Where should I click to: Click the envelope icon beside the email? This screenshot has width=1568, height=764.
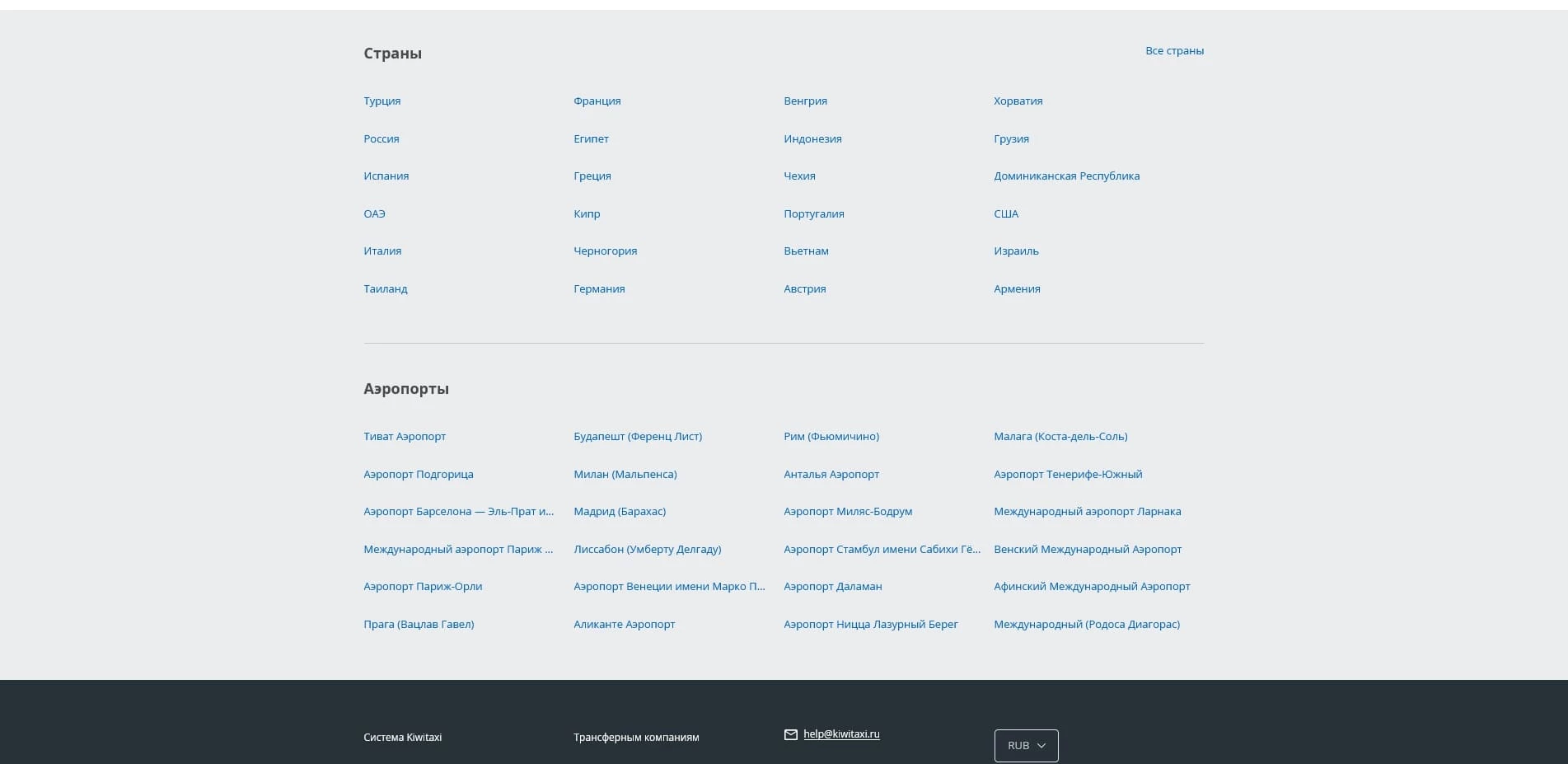tap(790, 734)
